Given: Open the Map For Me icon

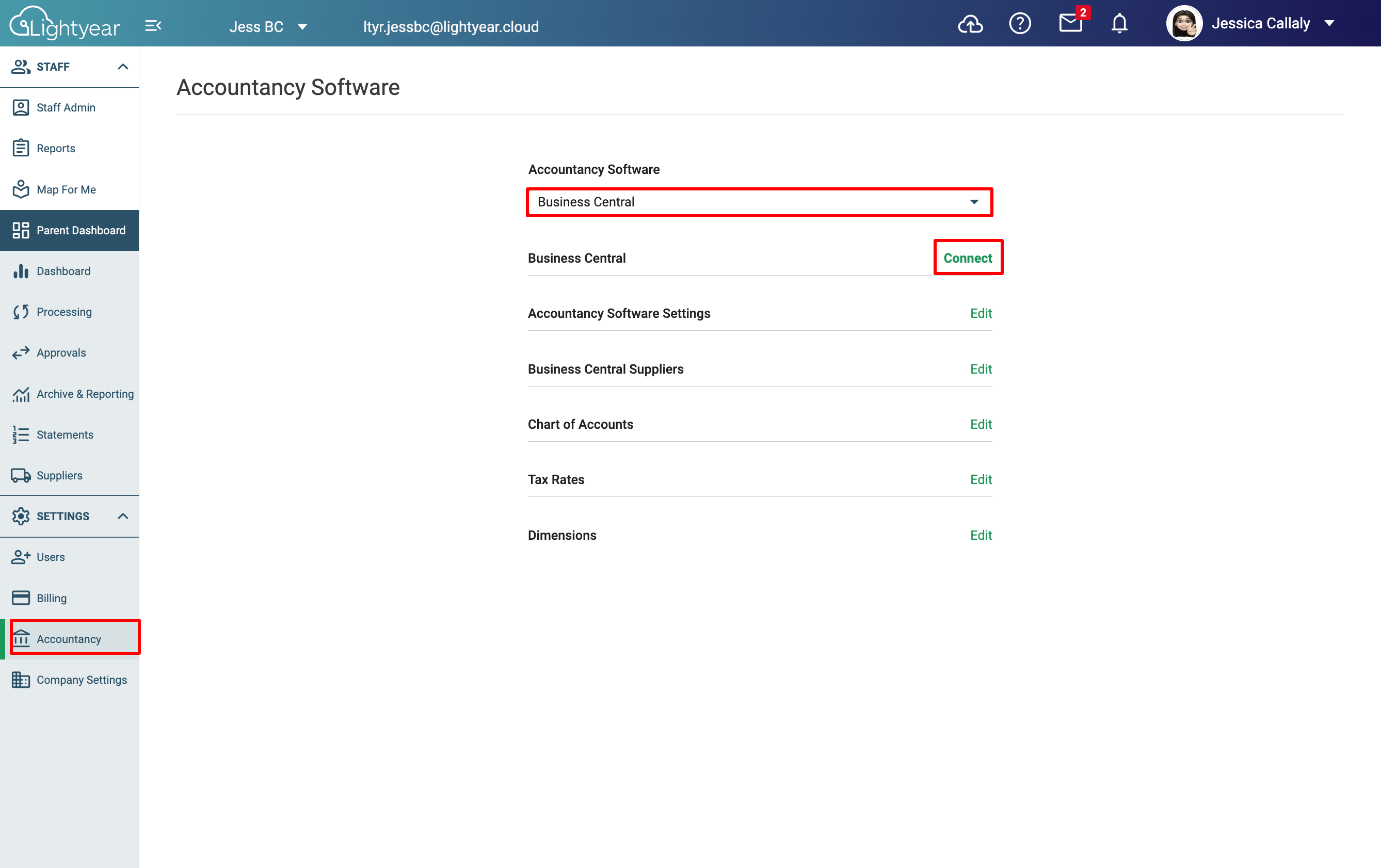Looking at the screenshot, I should click(x=21, y=189).
